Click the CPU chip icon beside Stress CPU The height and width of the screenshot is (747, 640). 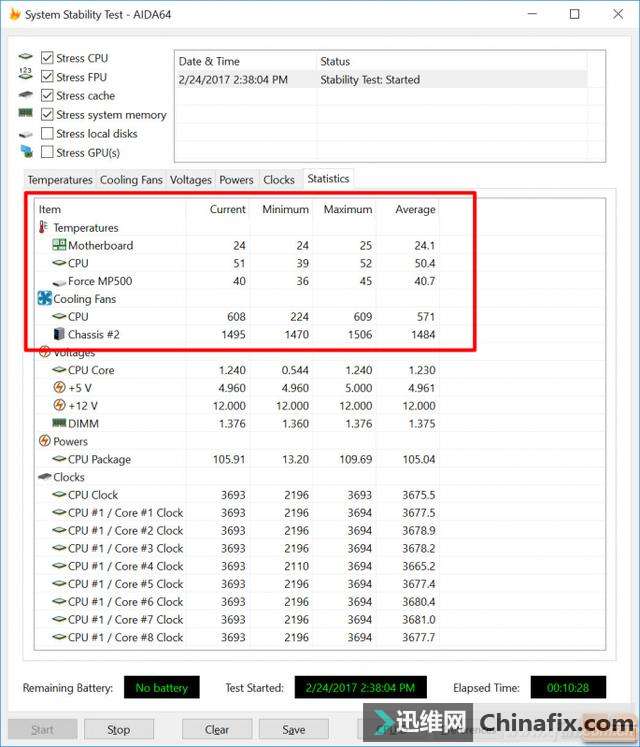tap(26, 57)
